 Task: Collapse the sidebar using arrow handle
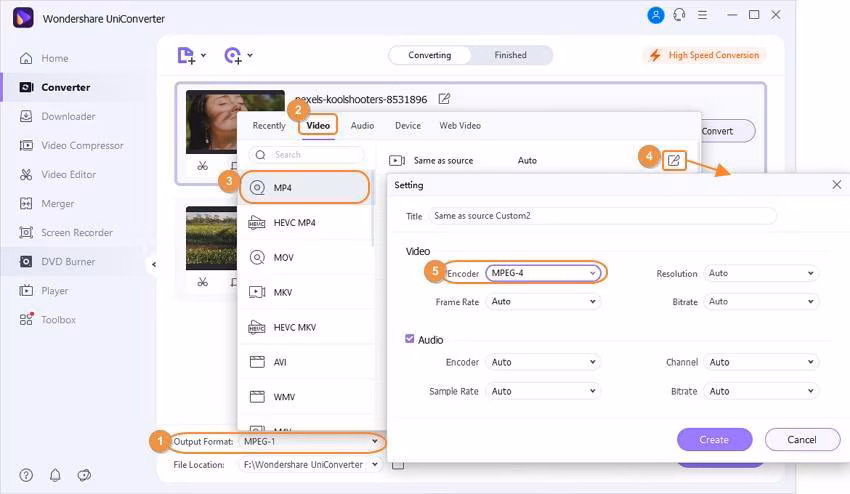click(x=154, y=265)
